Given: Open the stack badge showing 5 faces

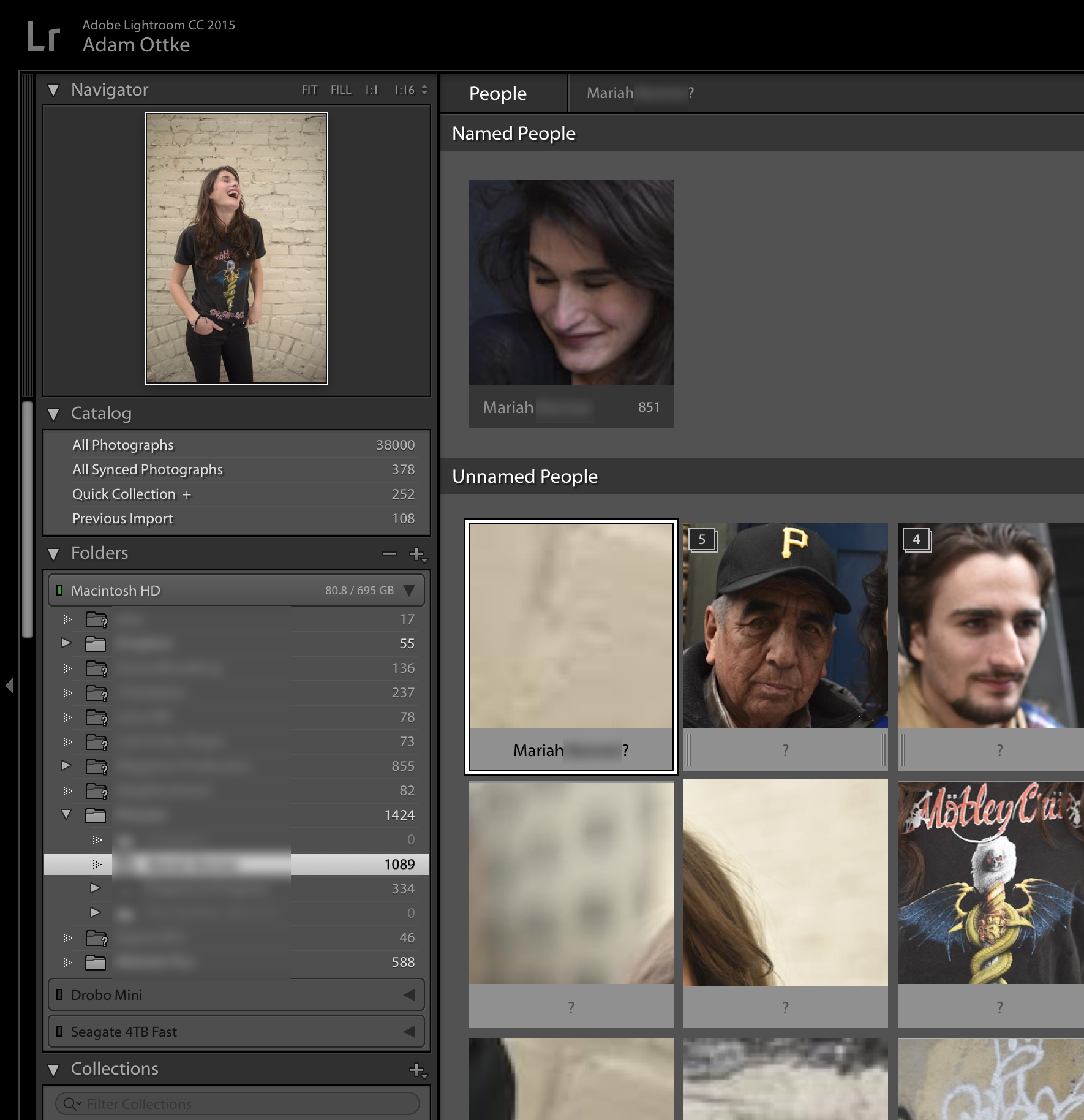Looking at the screenshot, I should click(702, 540).
